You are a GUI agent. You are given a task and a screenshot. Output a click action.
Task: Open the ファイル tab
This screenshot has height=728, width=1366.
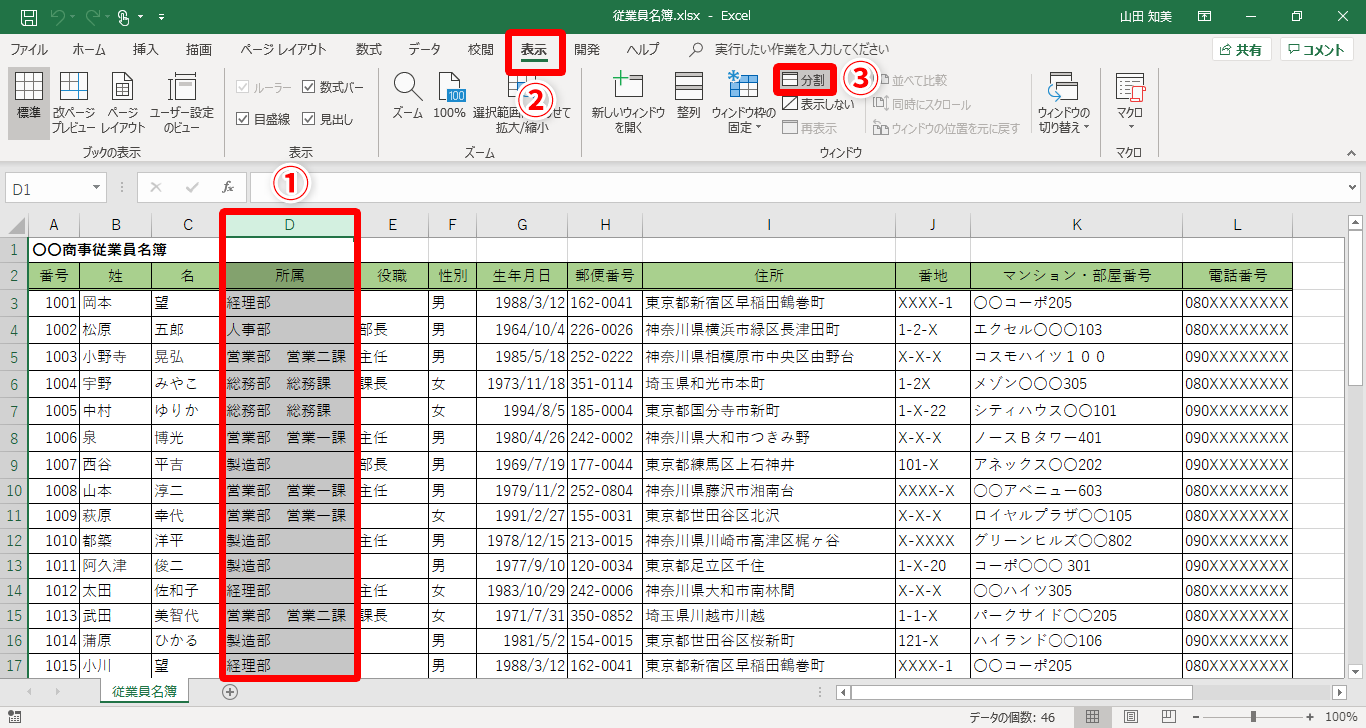(28, 49)
